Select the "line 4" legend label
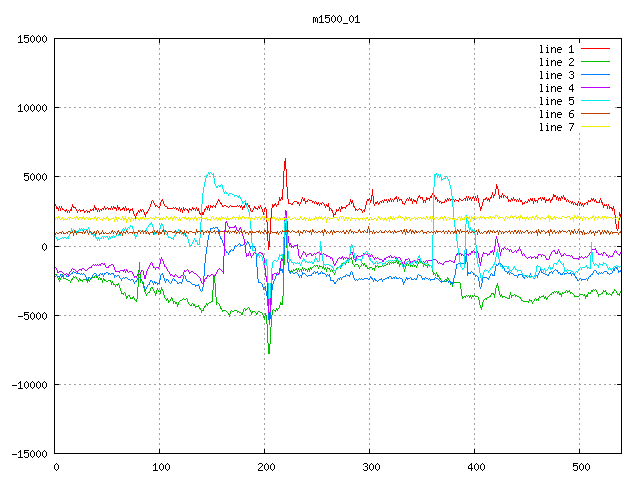The height and width of the screenshot is (480, 640). pyautogui.click(x=556, y=88)
